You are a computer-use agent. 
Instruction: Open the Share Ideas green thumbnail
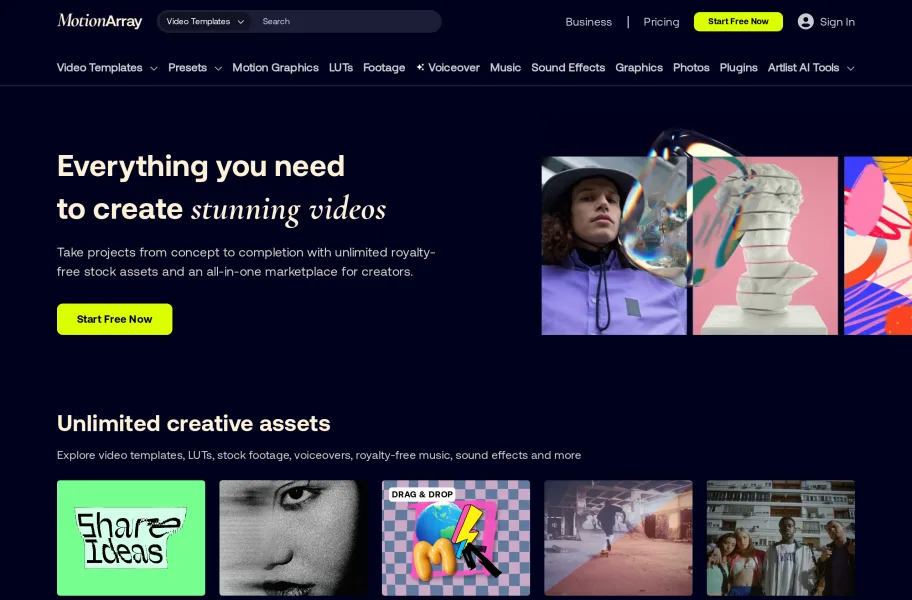click(x=131, y=538)
